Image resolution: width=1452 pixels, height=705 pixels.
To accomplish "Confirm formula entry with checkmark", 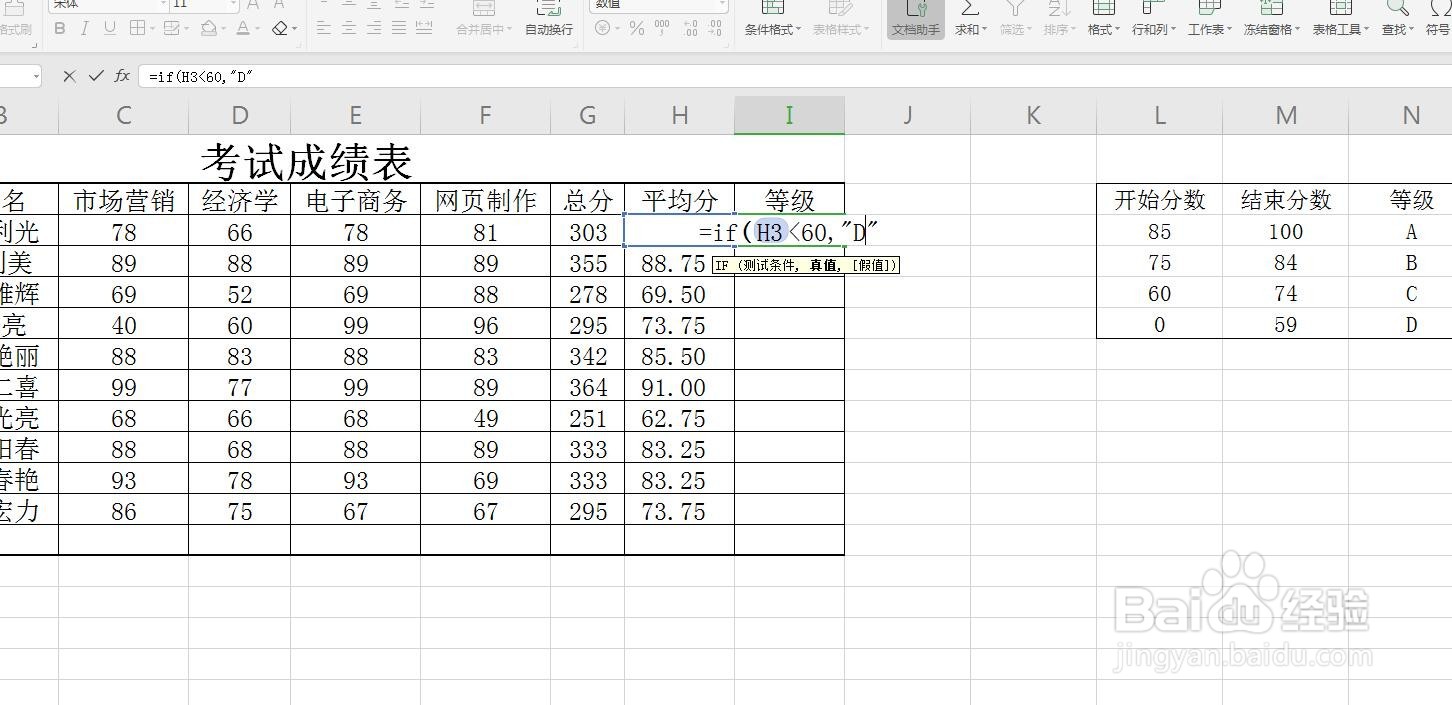I will (96, 76).
